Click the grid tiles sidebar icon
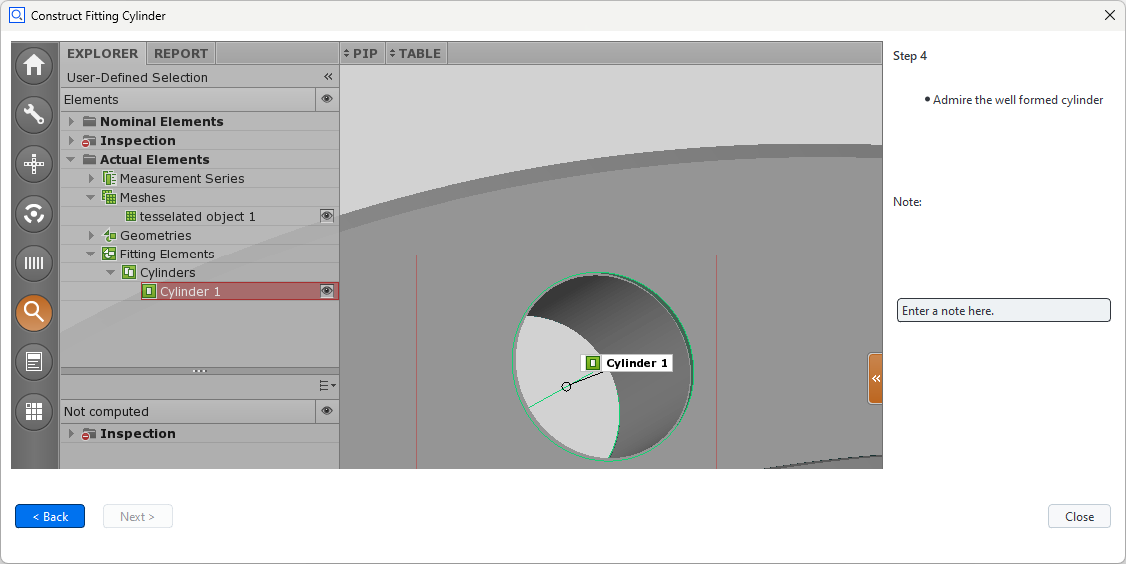Screen dimensions: 1126x564 point(34,411)
